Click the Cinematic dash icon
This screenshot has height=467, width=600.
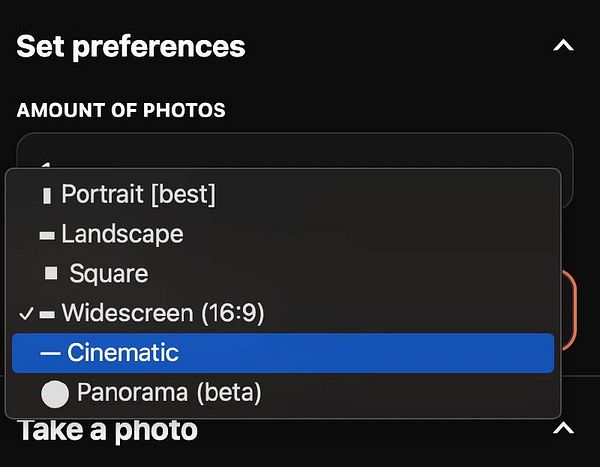50,353
